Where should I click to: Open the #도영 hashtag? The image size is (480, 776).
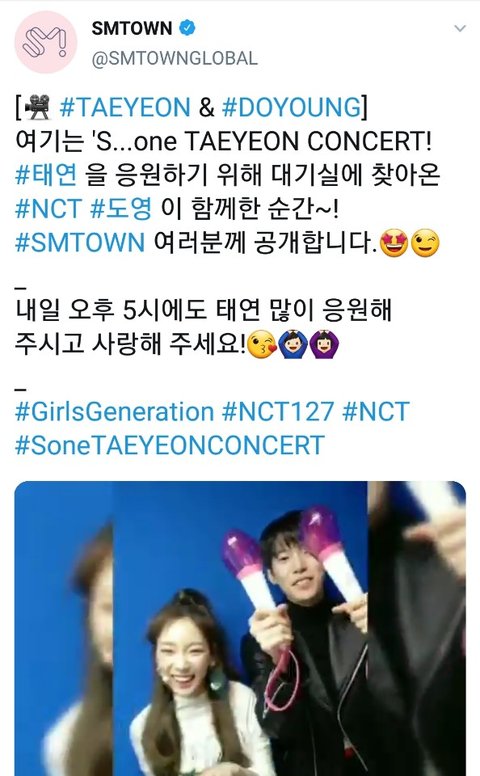point(121,208)
